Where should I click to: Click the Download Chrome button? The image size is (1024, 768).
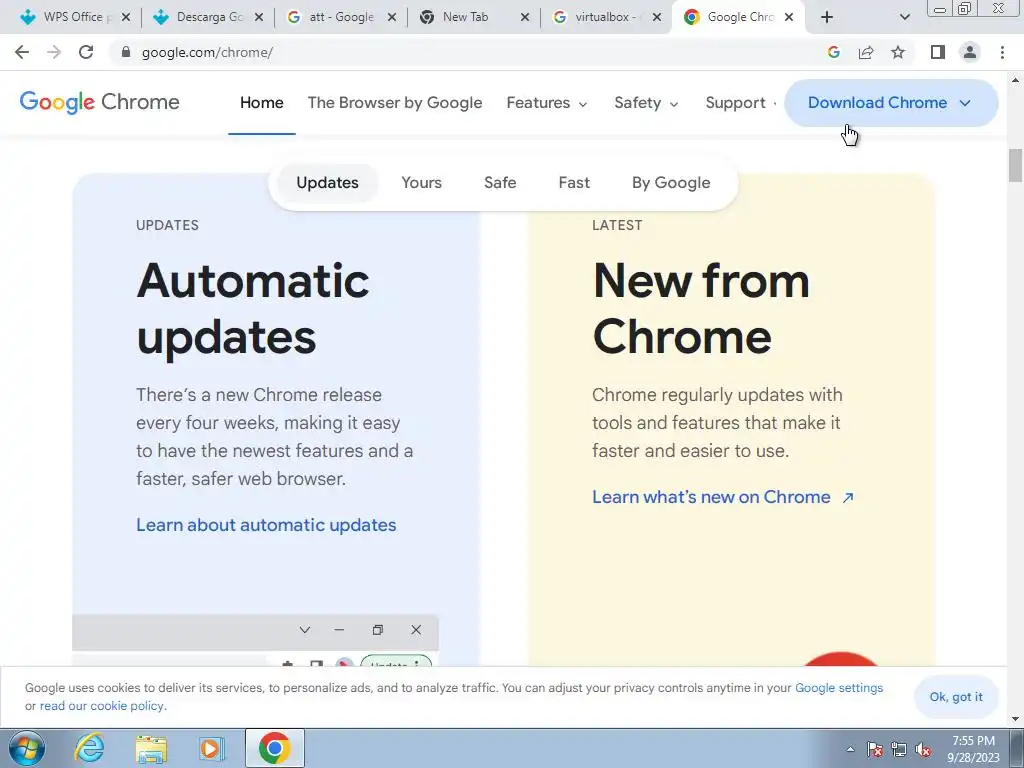pyautogui.click(x=891, y=103)
